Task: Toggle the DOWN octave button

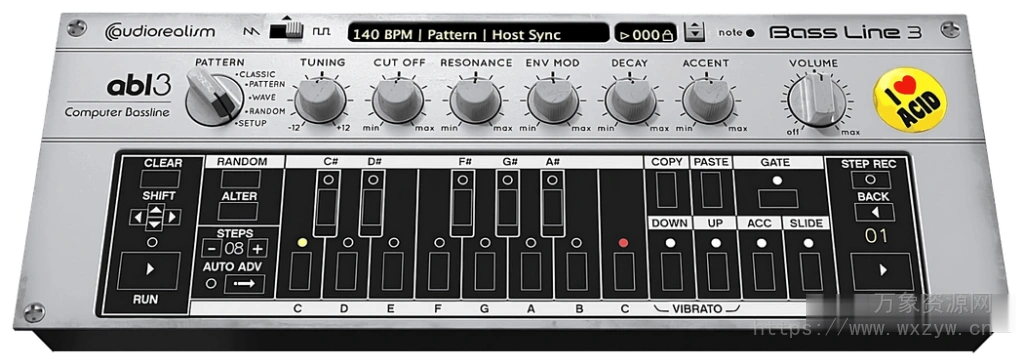Action: [x=670, y=272]
